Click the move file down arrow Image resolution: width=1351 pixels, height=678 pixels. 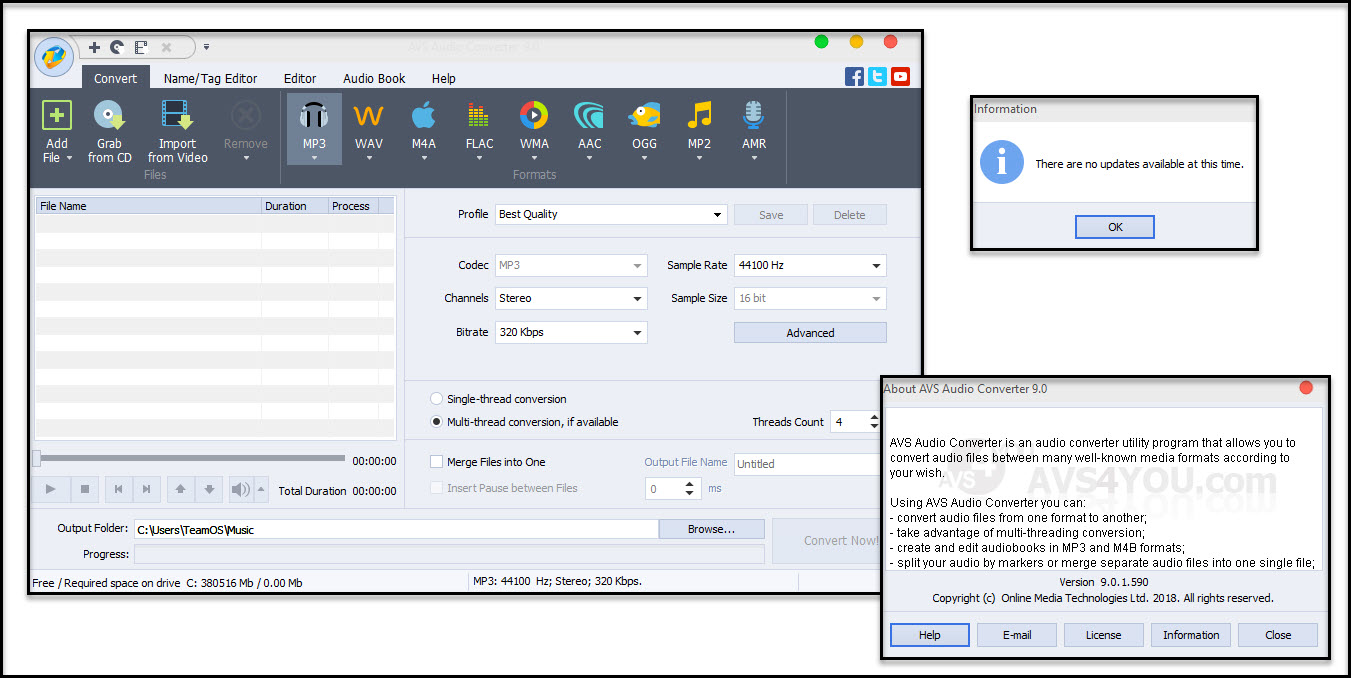[209, 489]
